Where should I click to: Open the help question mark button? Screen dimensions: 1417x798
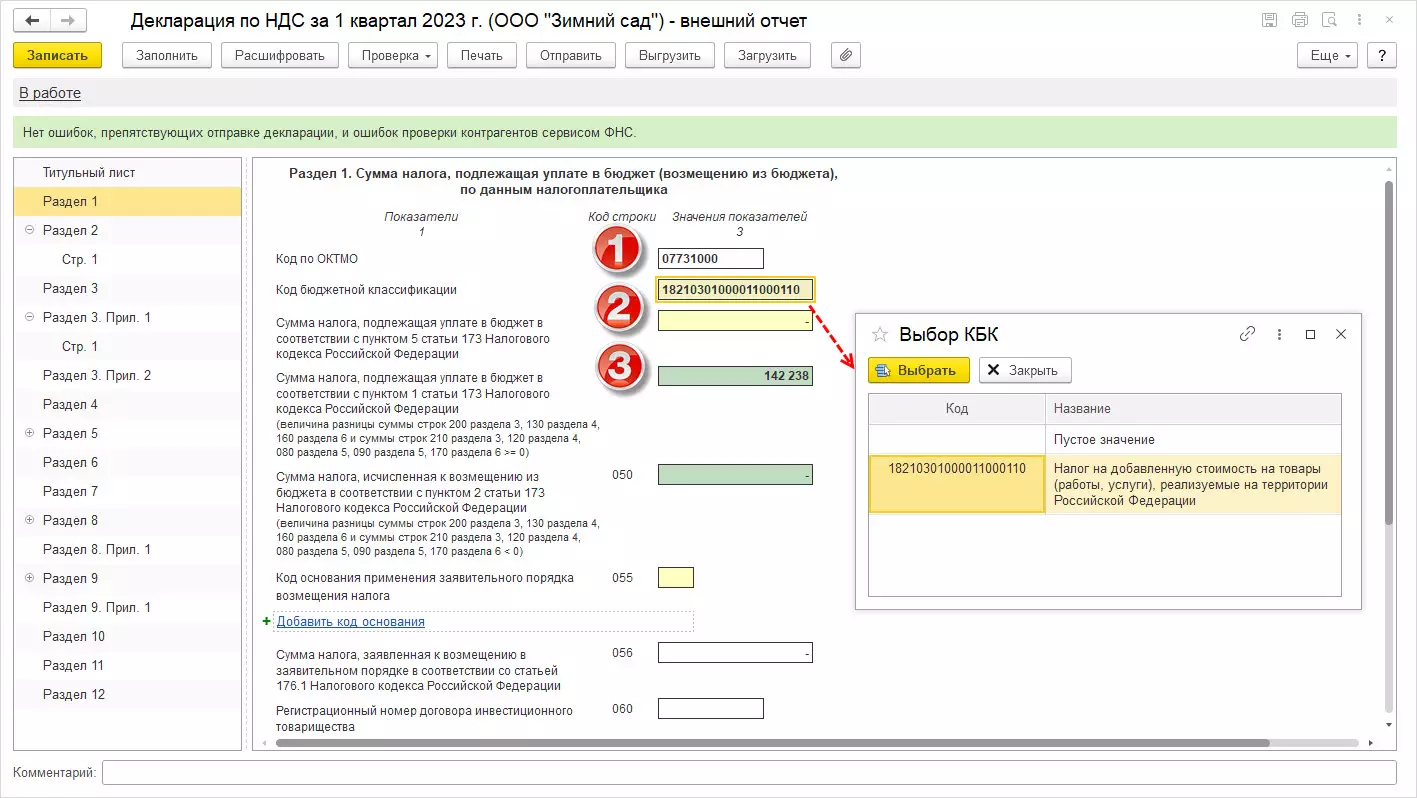(x=1381, y=55)
